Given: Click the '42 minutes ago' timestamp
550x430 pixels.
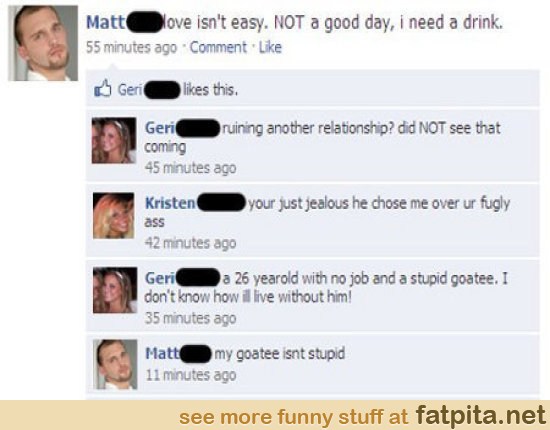Looking at the screenshot, I should pyautogui.click(x=190, y=243).
